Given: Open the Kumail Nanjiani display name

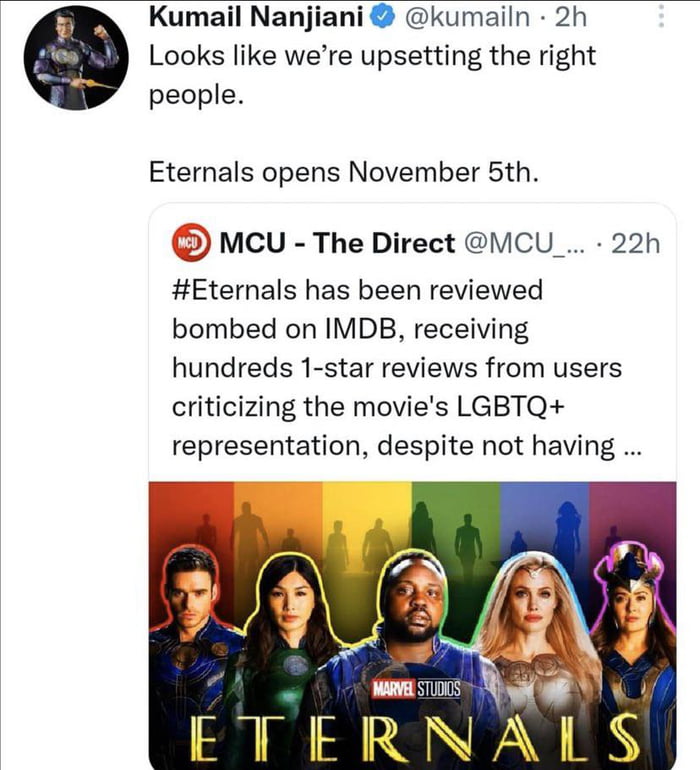Looking at the screenshot, I should tap(260, 17).
